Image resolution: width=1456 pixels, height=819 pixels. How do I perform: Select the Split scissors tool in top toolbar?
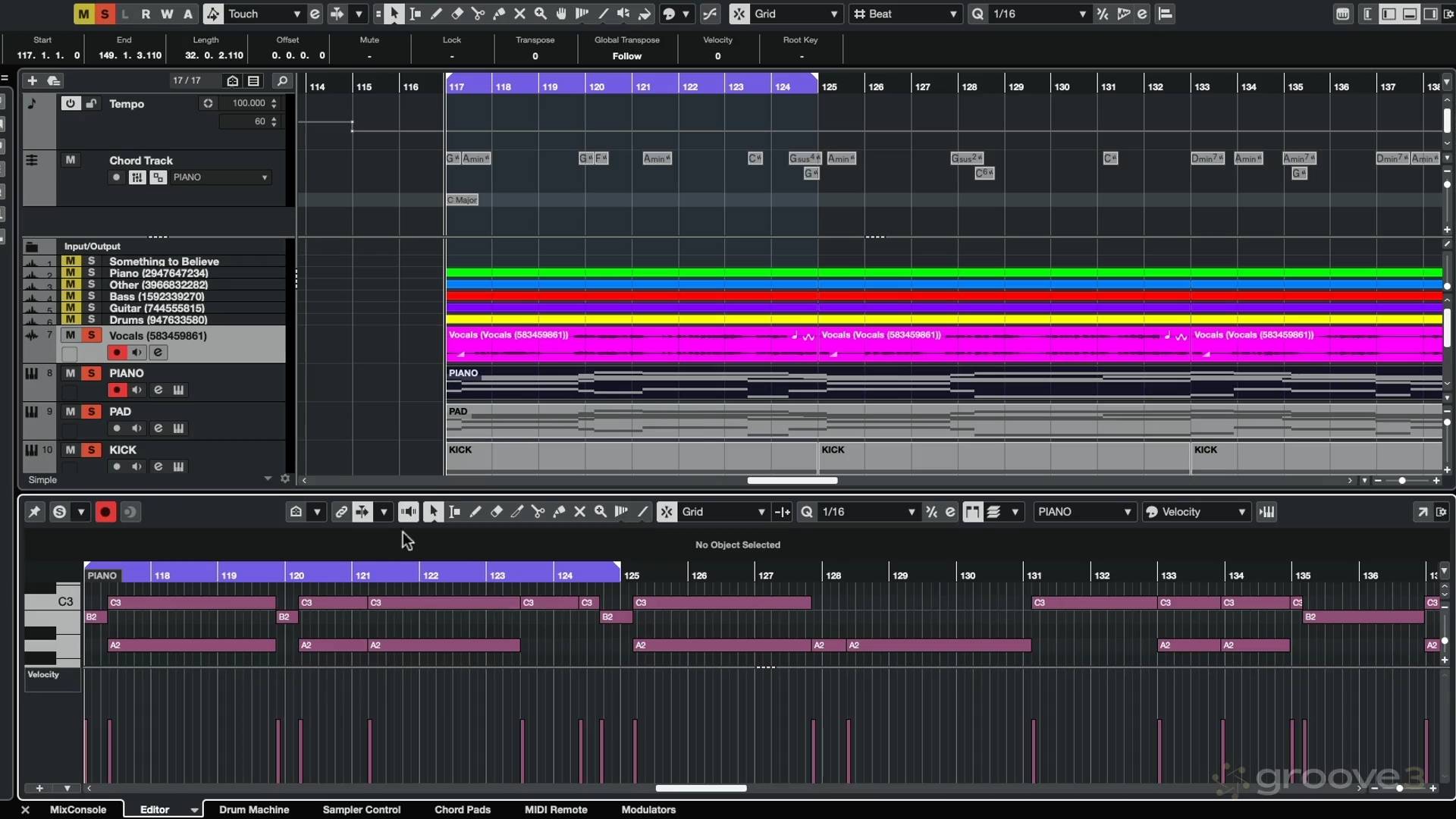(478, 14)
